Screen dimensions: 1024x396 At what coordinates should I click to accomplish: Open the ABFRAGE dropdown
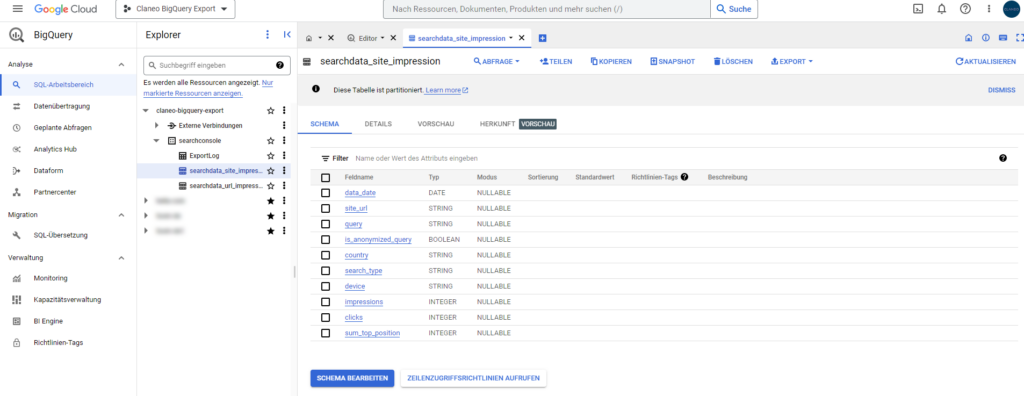(496, 61)
